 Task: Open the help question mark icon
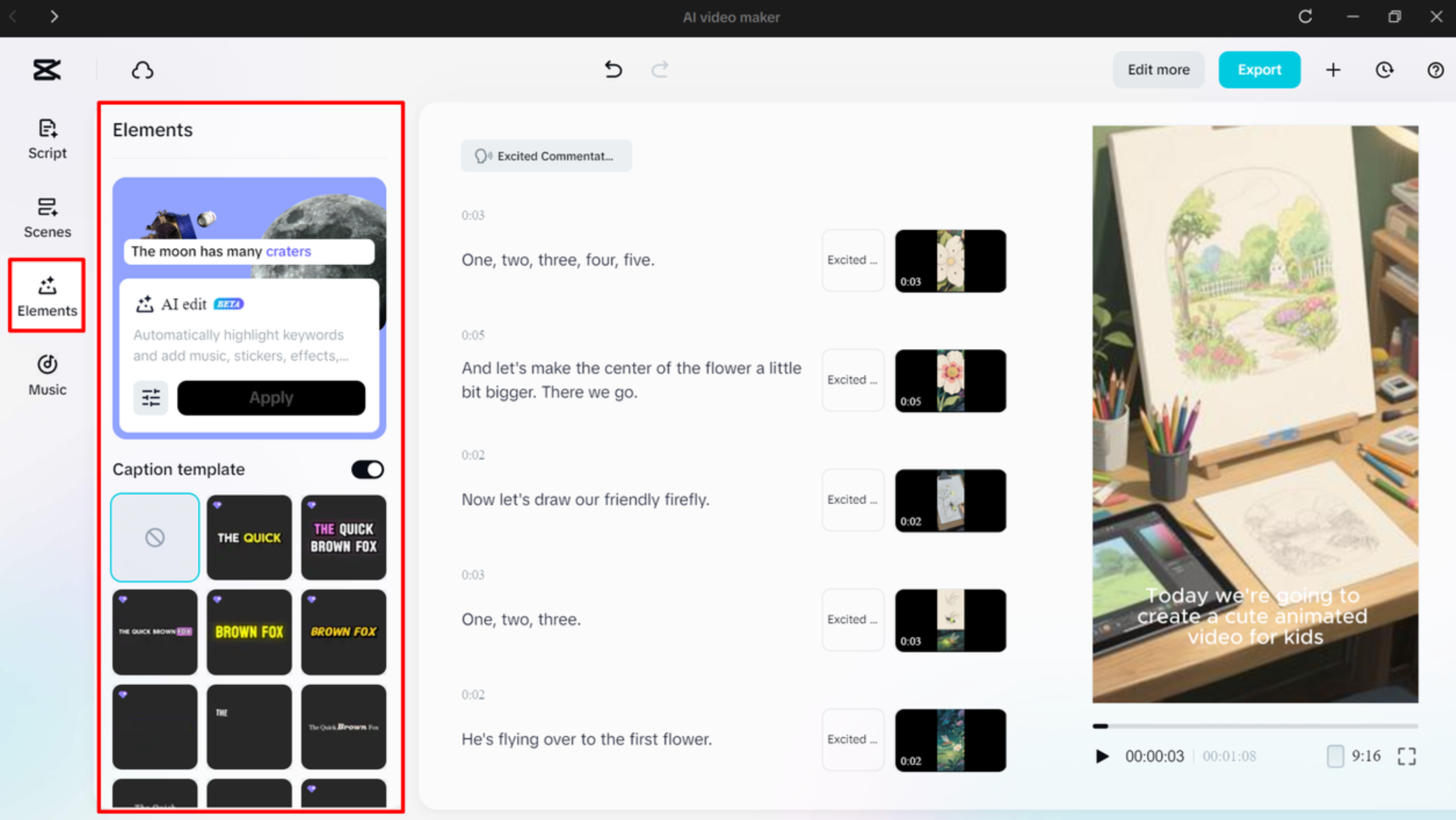[x=1435, y=70]
